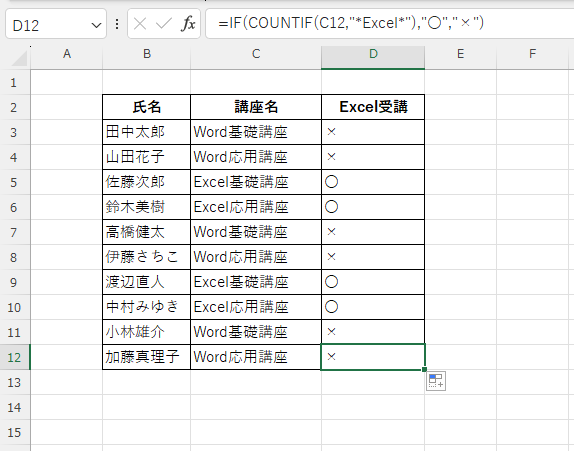The image size is (574, 451).
Task: Select column A header
Action: pyautogui.click(x=67, y=54)
